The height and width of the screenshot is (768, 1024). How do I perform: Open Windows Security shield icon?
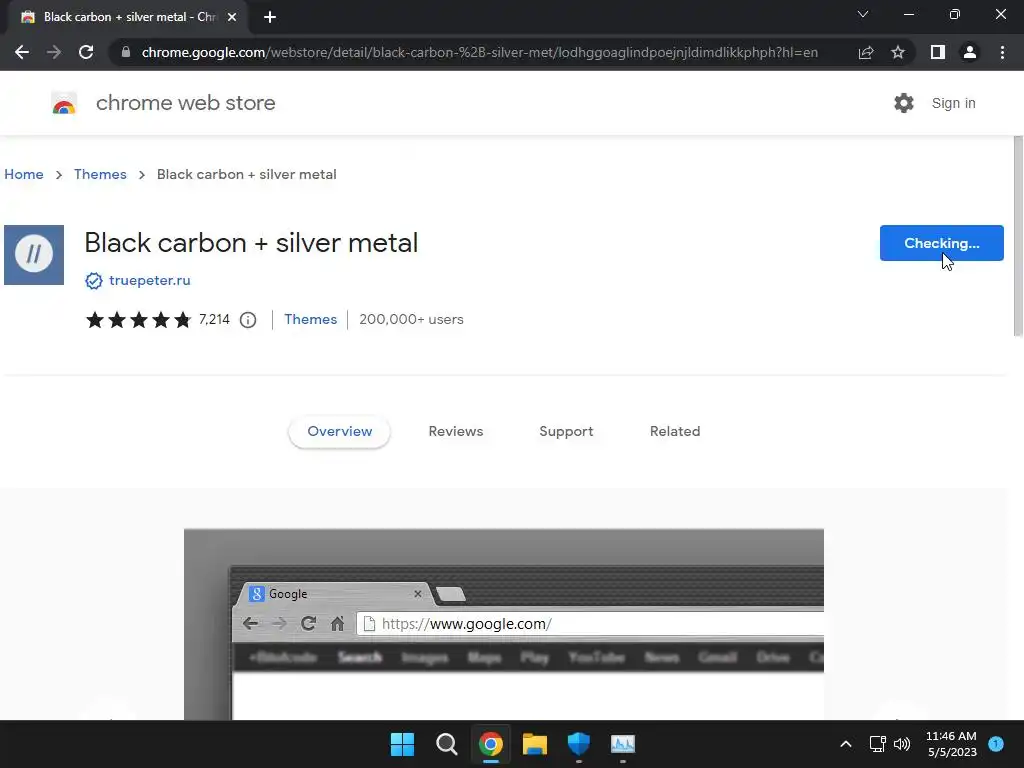[x=579, y=744]
